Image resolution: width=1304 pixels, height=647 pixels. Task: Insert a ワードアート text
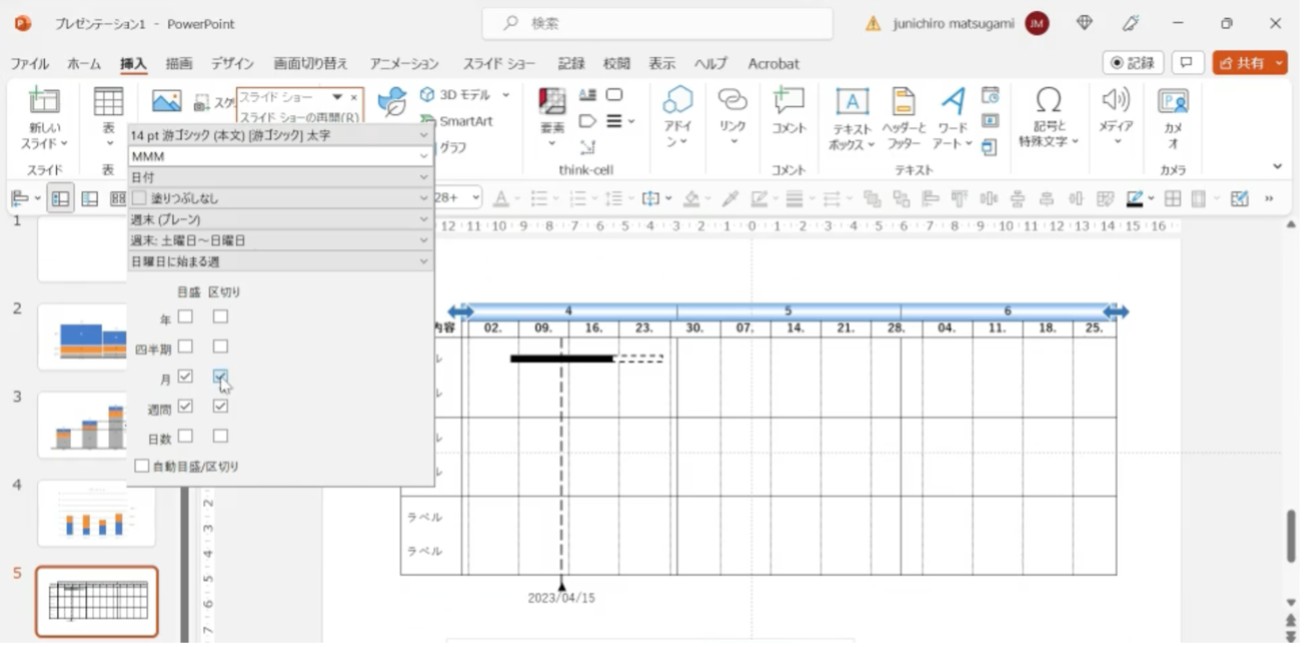[952, 102]
